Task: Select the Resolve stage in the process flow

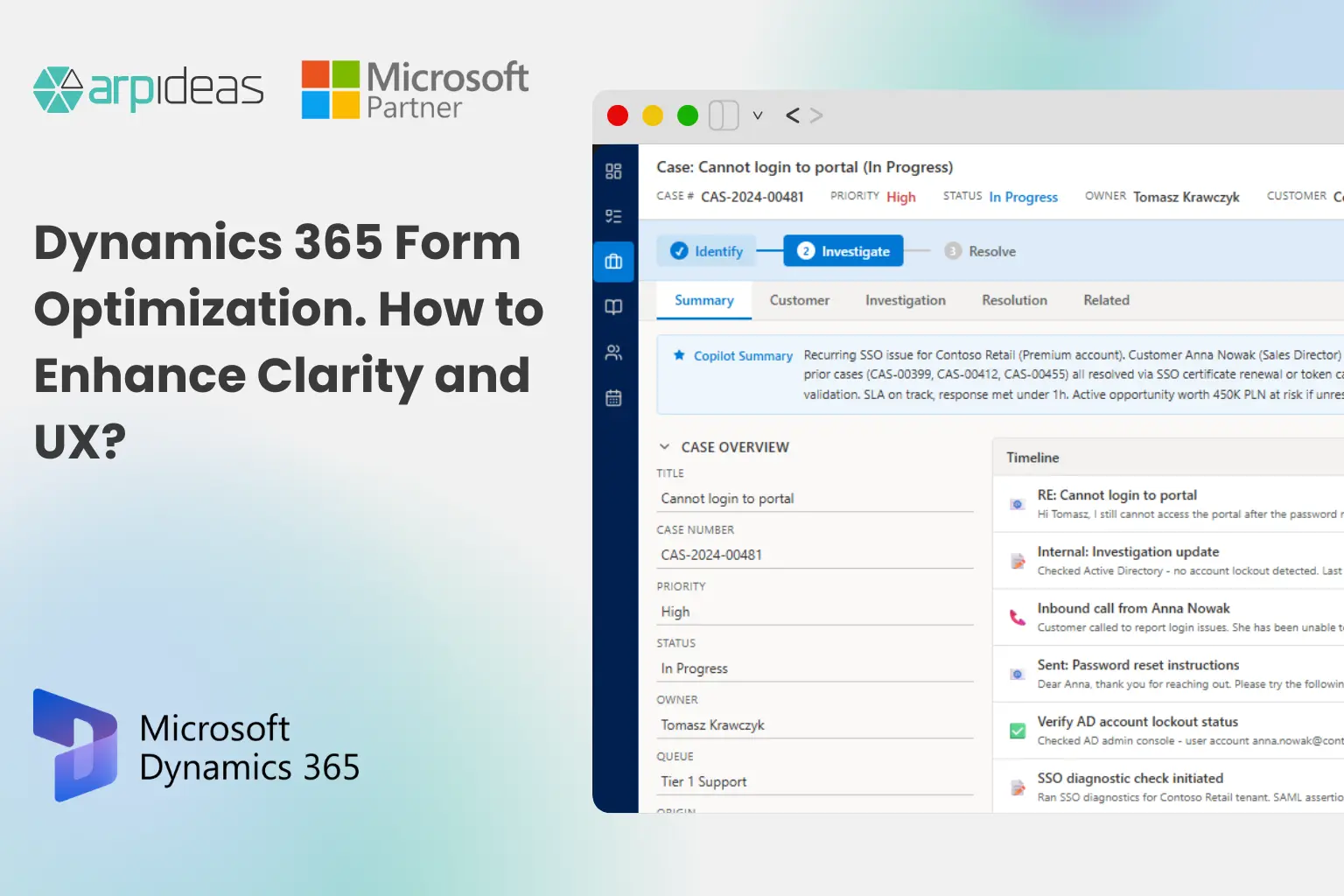Action: (980, 251)
